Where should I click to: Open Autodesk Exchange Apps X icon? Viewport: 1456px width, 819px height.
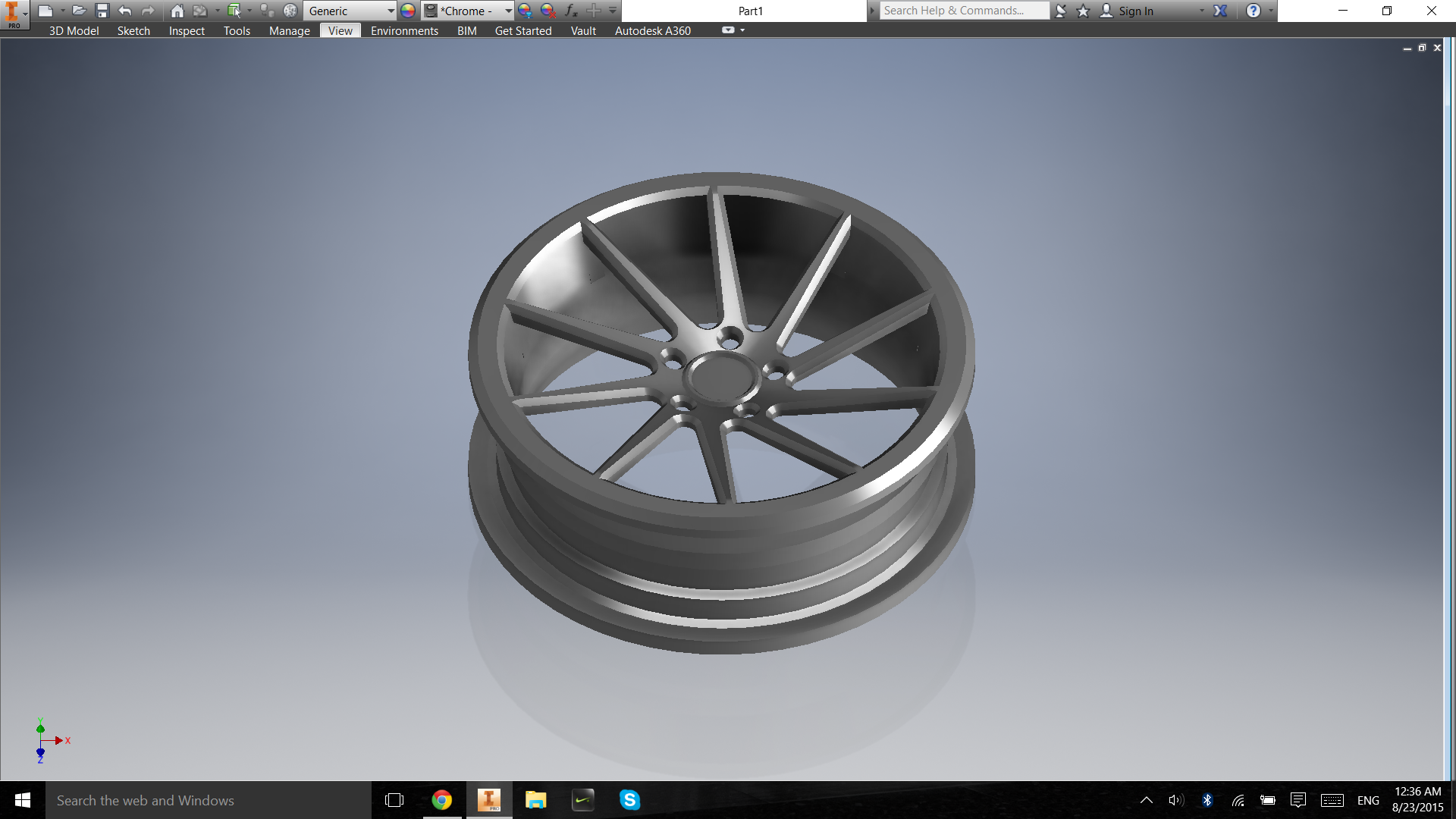[x=1220, y=11]
